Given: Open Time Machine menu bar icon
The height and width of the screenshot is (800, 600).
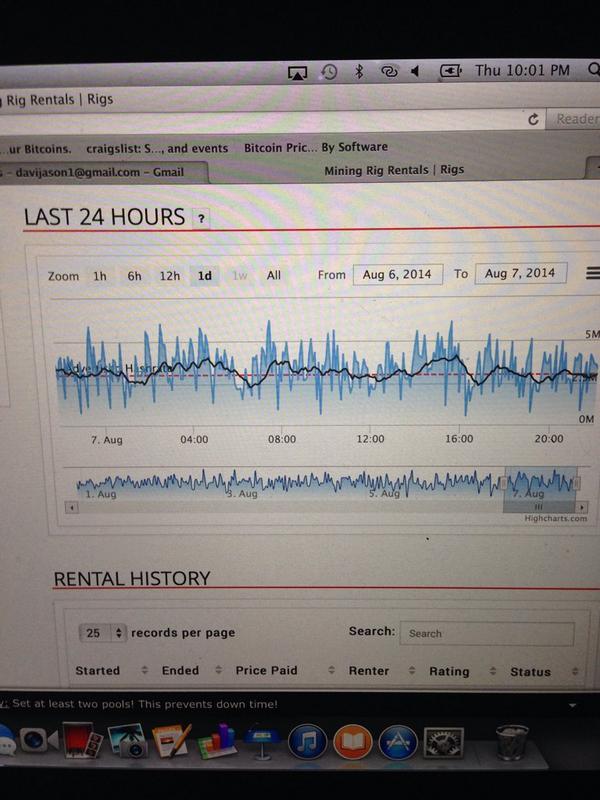Looking at the screenshot, I should click(x=329, y=72).
